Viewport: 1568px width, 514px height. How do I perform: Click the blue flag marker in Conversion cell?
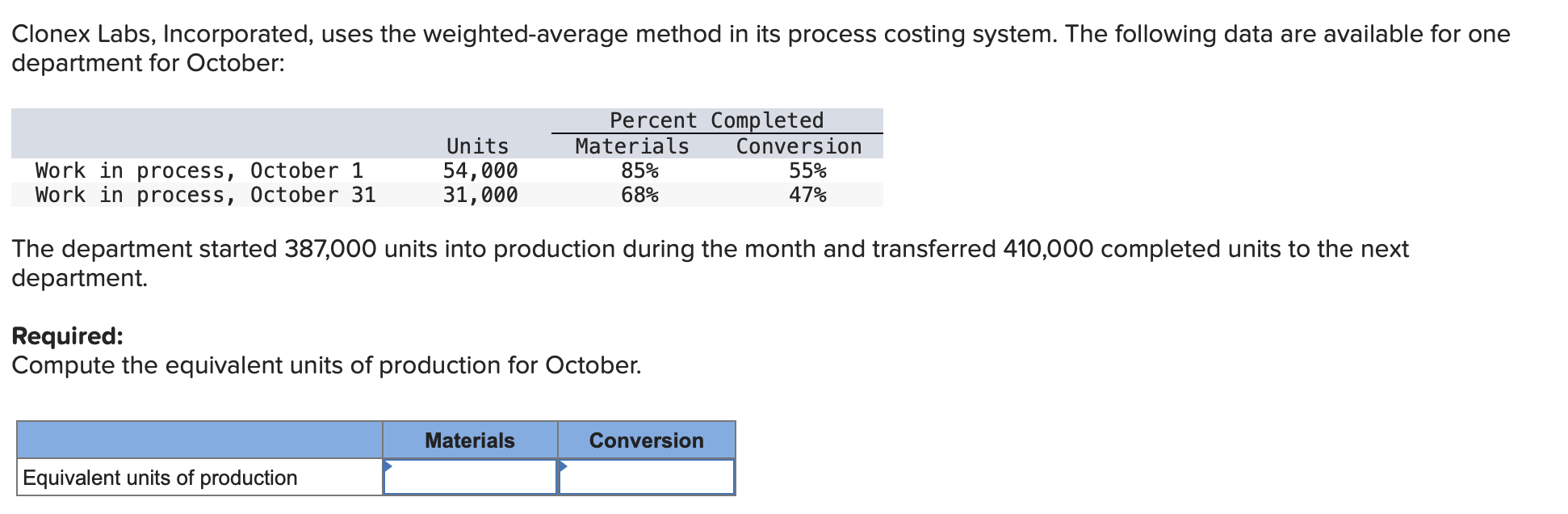[x=564, y=465]
